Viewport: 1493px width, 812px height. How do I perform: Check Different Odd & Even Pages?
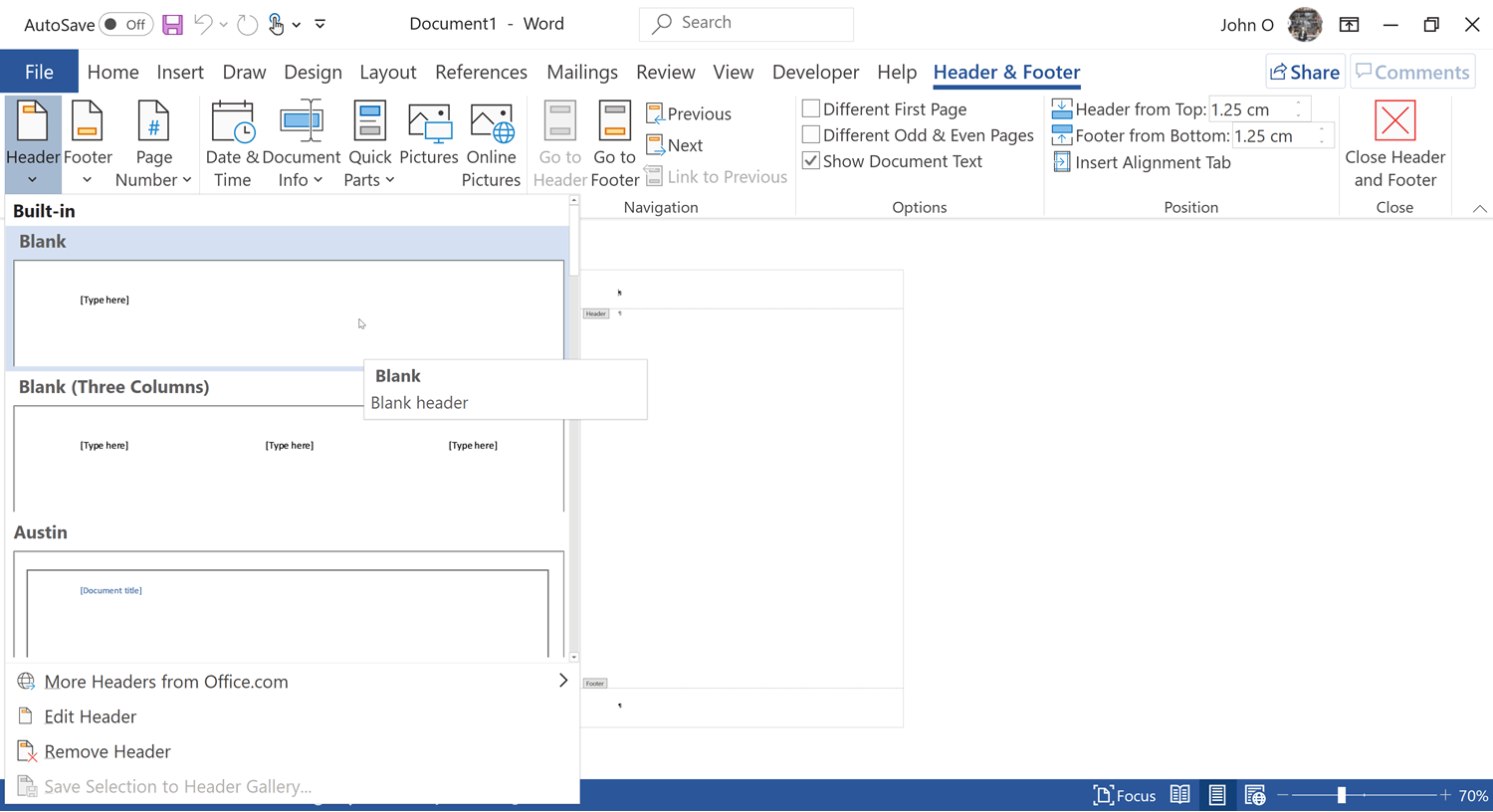point(811,135)
